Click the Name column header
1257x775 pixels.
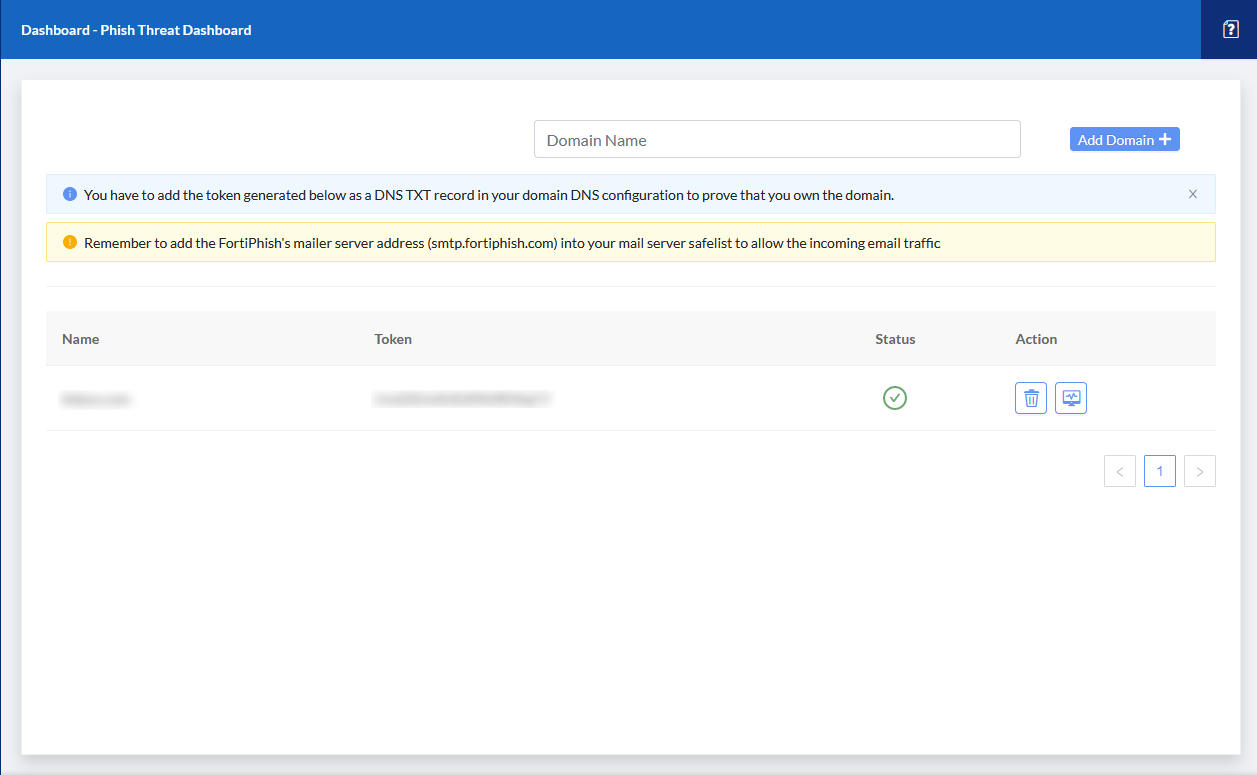click(81, 339)
